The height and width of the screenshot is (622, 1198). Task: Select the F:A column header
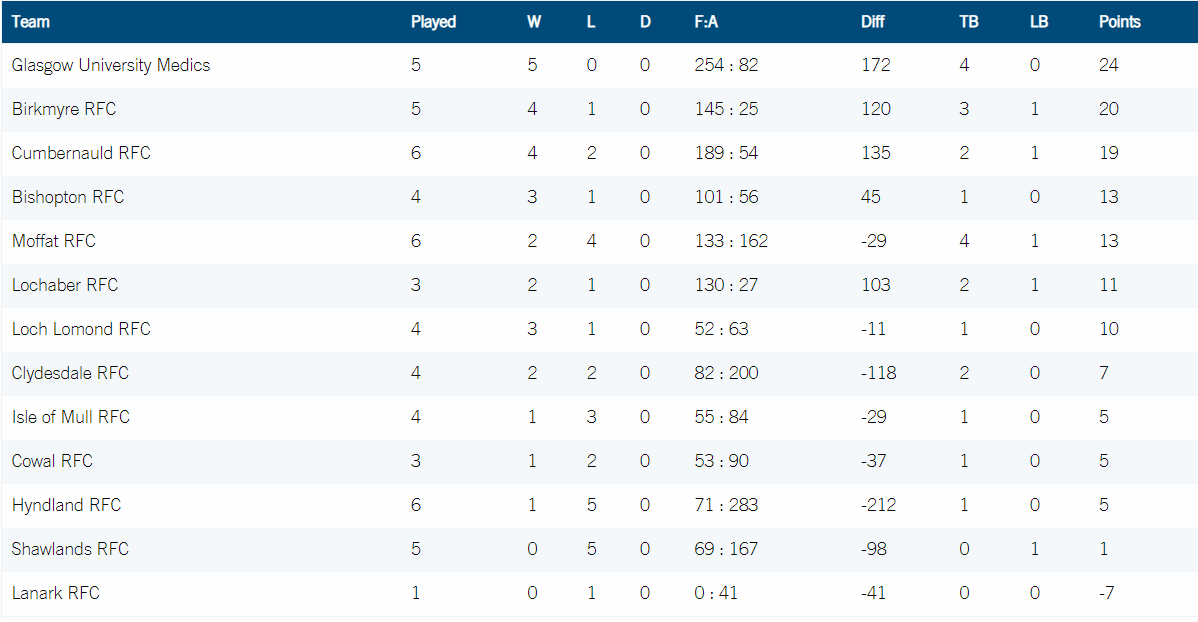pyautogui.click(x=706, y=22)
